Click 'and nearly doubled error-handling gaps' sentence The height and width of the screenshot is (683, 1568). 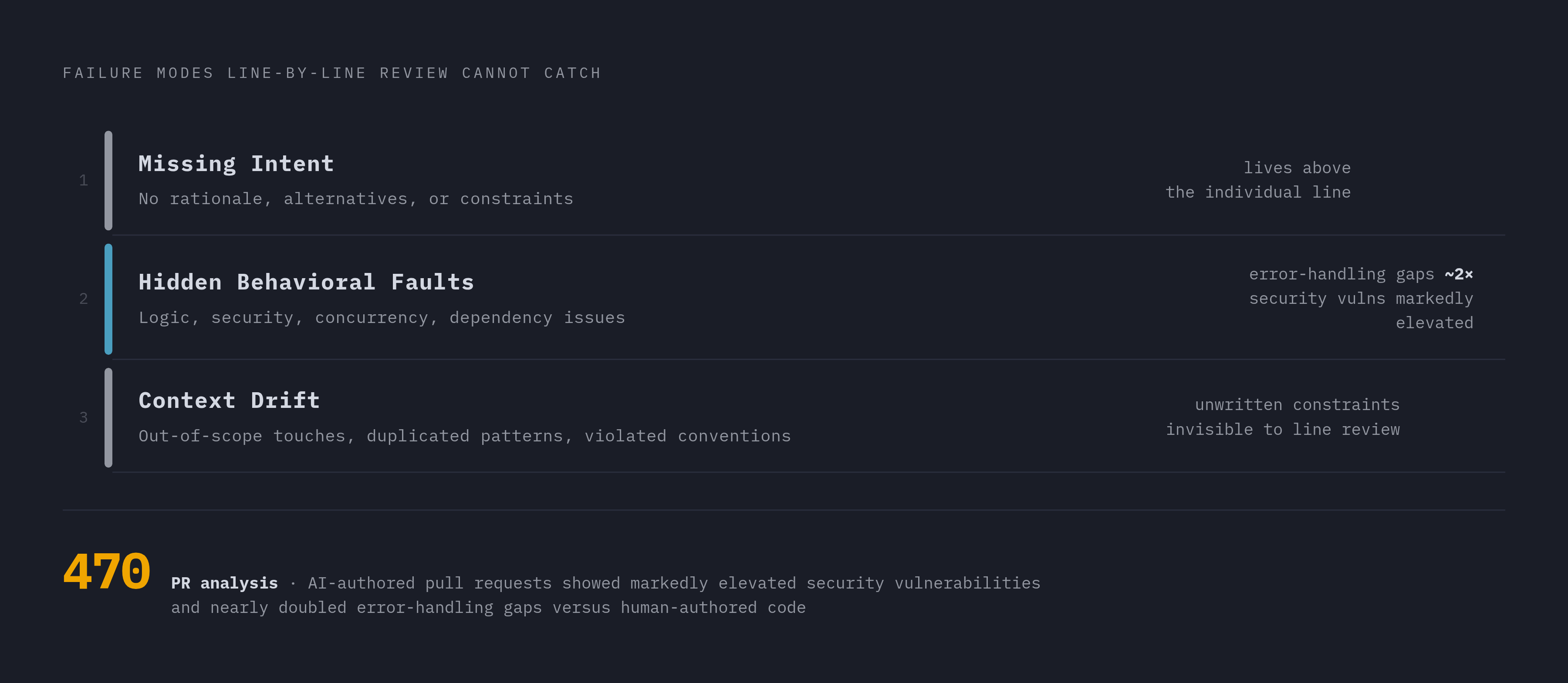pyautogui.click(x=488, y=608)
